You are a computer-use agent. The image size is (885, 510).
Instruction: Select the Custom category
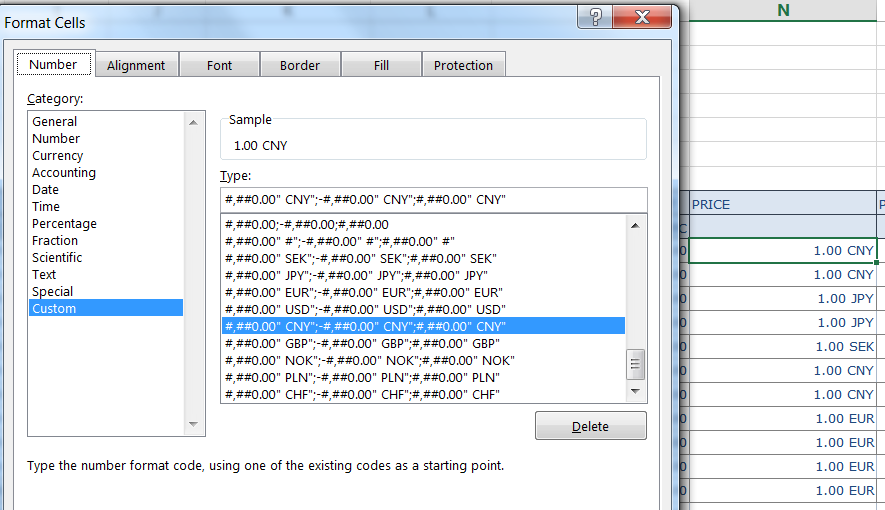pos(106,308)
